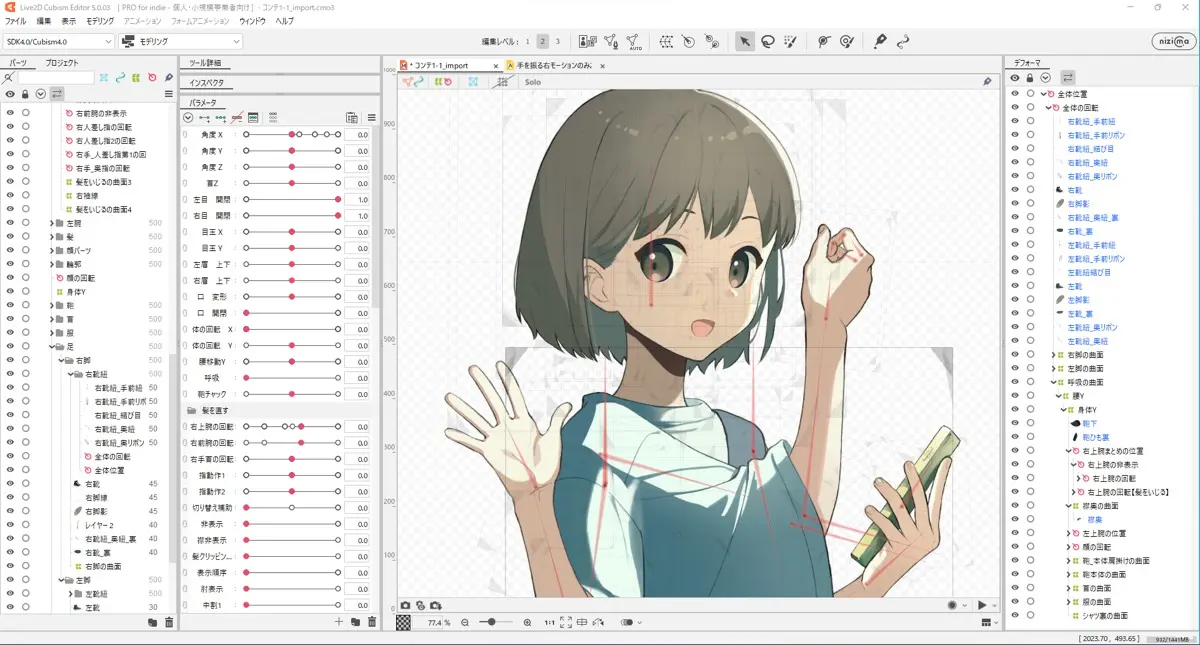Expand the 左靴紐 folder
Viewport: 1200px width, 645px height.
pos(72,593)
